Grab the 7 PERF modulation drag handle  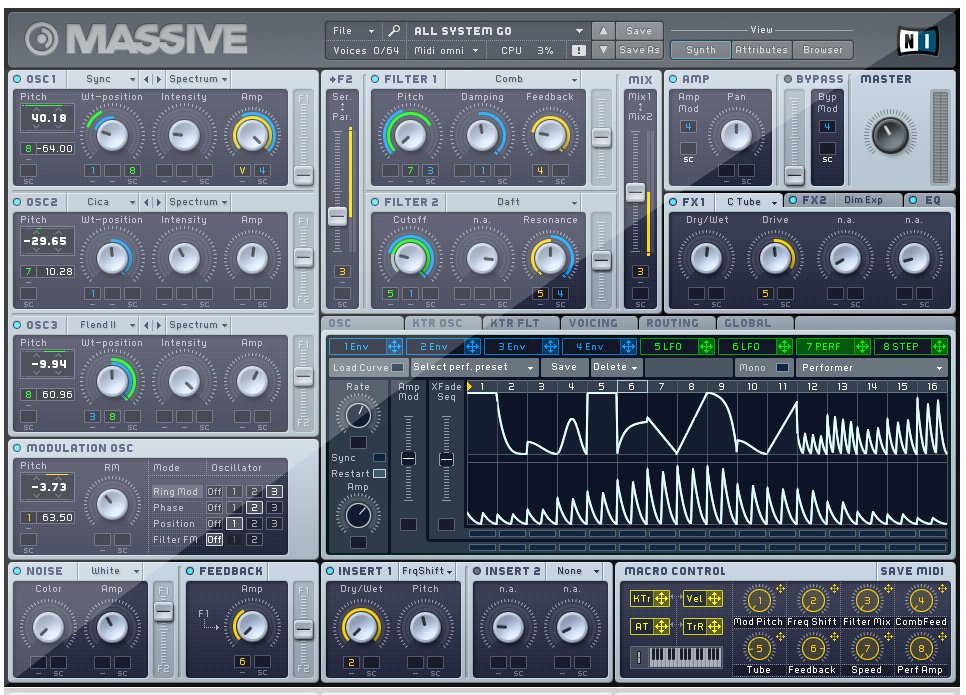(862, 347)
